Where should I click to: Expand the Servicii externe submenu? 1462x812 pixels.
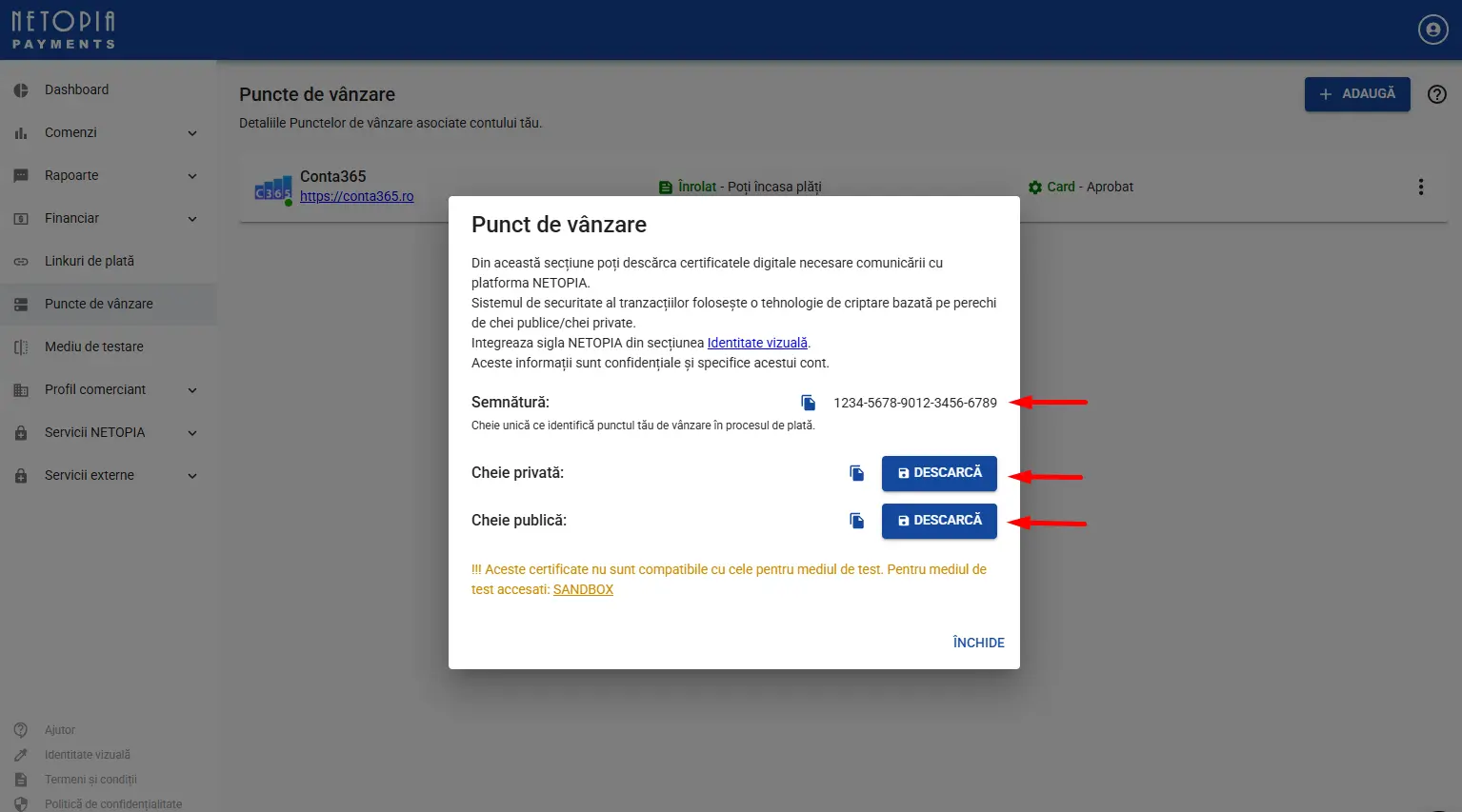coord(191,476)
